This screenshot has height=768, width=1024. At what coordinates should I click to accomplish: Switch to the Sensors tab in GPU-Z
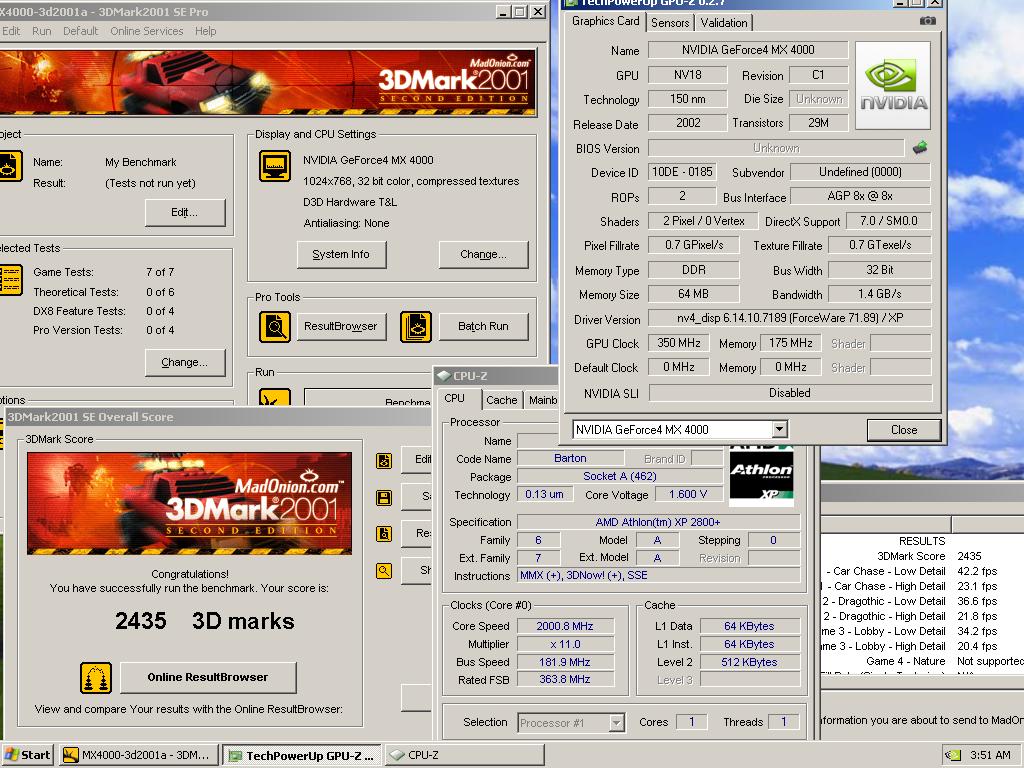pyautogui.click(x=670, y=22)
